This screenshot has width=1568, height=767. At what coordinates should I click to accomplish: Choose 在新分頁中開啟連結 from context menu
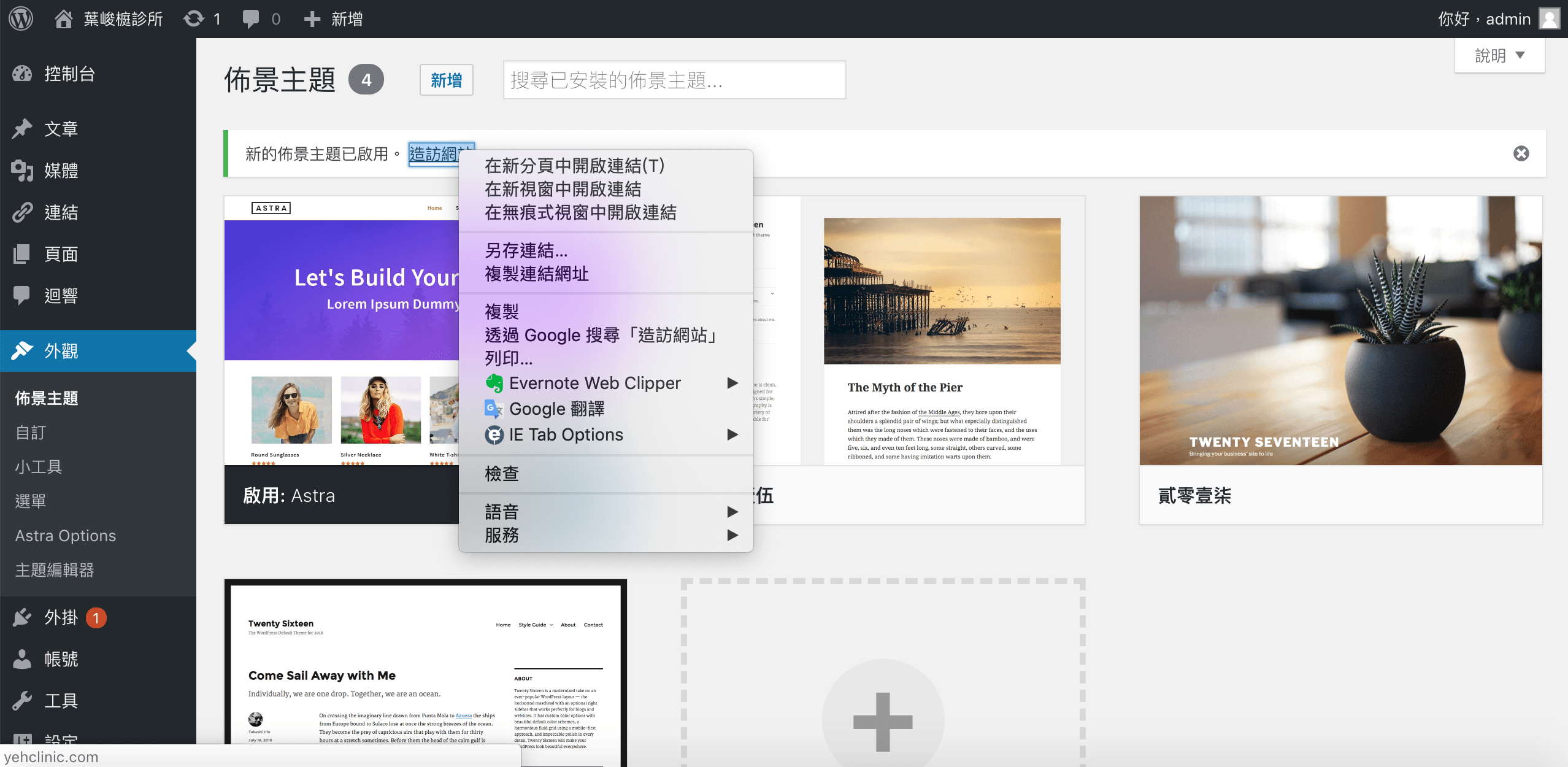(574, 166)
